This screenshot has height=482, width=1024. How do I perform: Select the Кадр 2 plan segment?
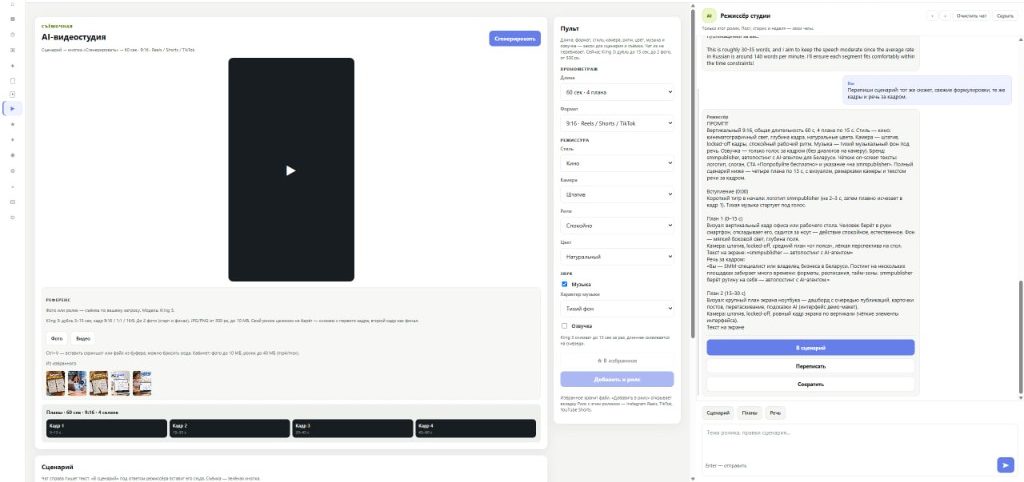(x=229, y=428)
